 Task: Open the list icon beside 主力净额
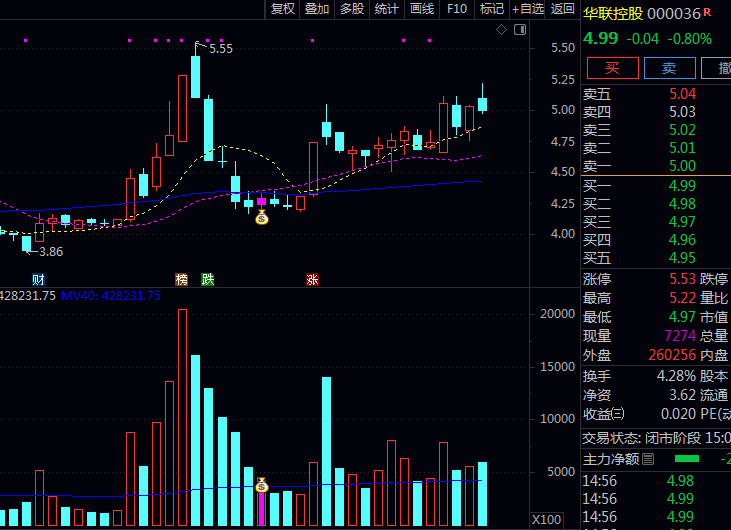[x=649, y=459]
